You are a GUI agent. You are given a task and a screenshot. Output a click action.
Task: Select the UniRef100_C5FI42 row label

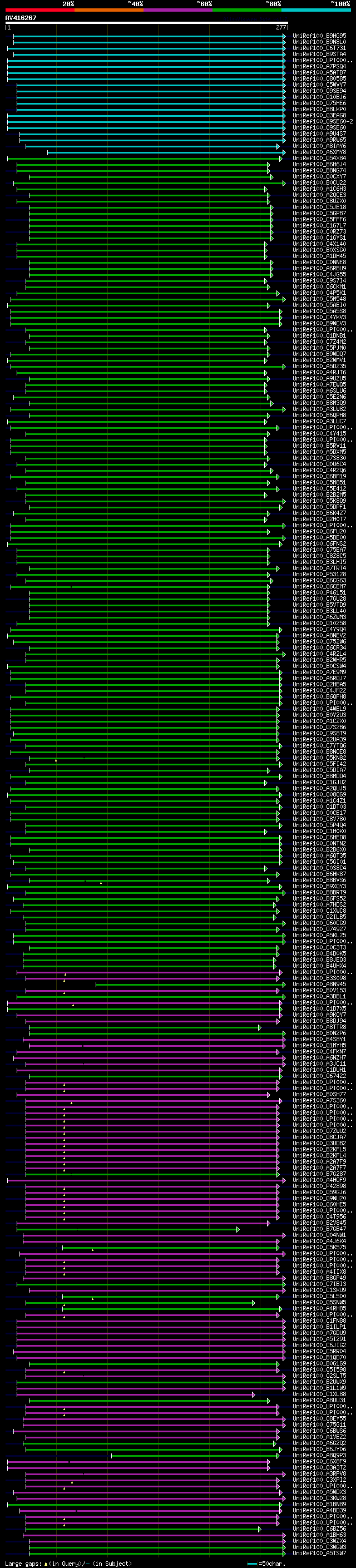click(319, 764)
